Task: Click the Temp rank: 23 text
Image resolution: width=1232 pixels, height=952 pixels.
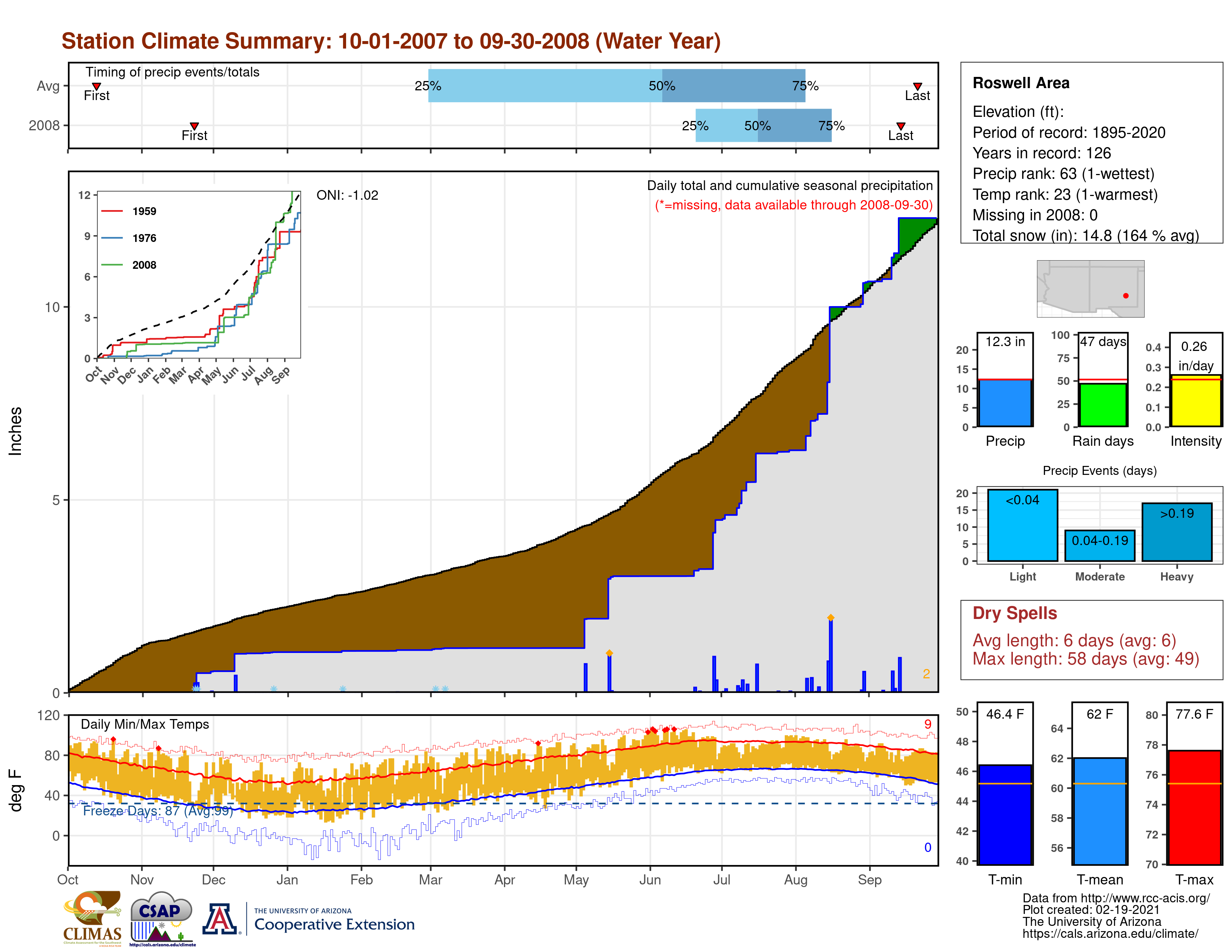Action: [1065, 195]
